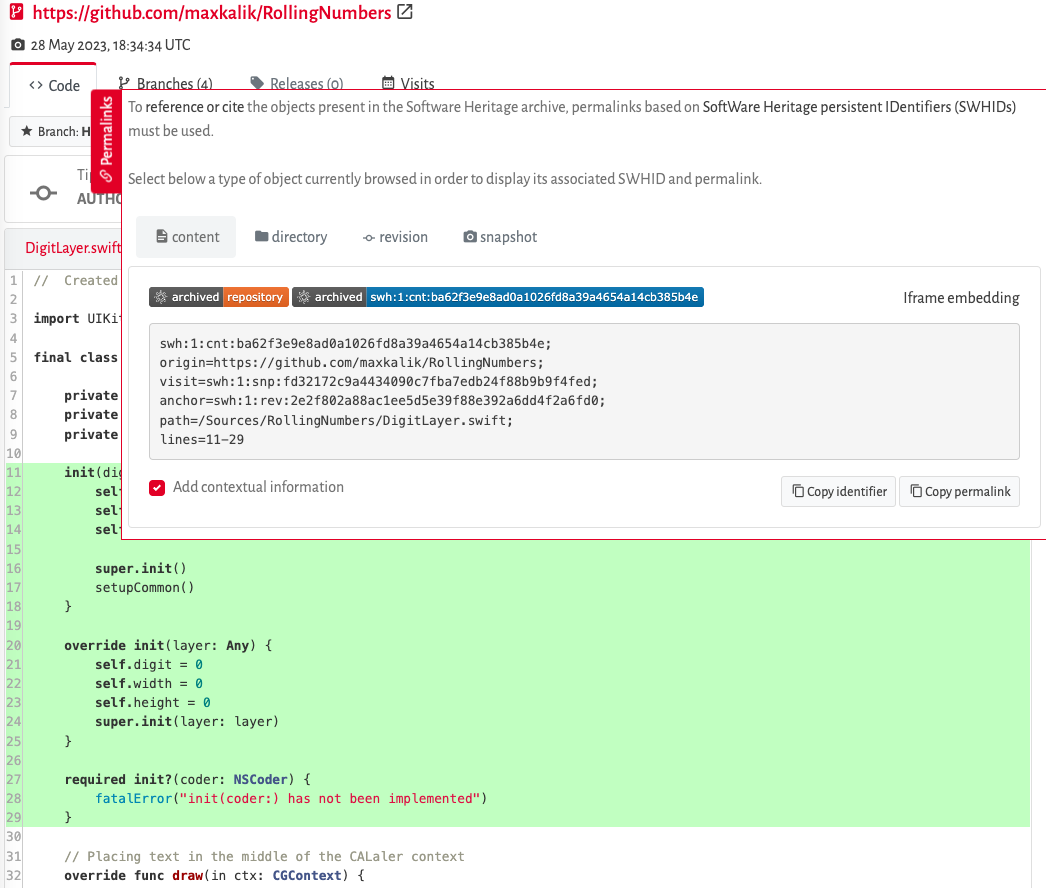Click the archived repository badge
The image size is (1046, 888).
pos(219,297)
